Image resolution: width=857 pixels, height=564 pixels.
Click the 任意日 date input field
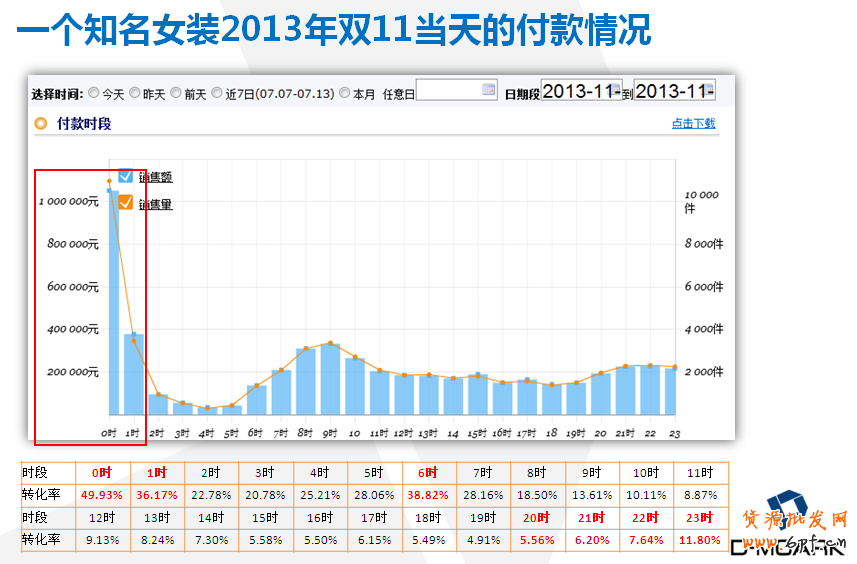[448, 91]
